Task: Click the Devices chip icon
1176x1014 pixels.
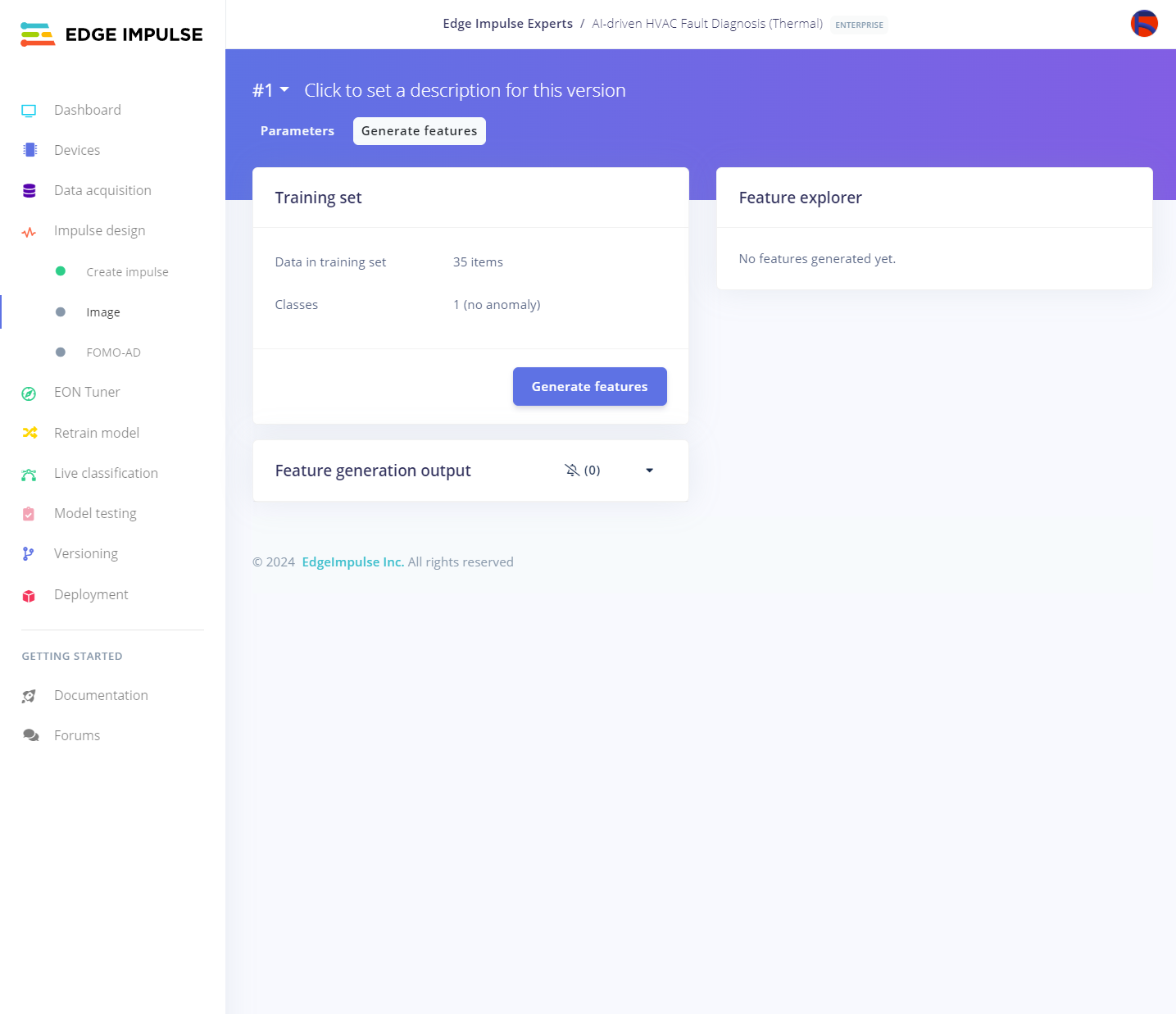Action: pos(30,150)
